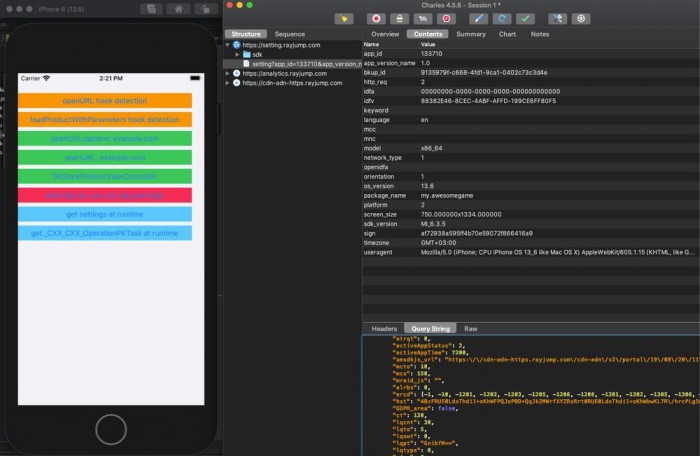Expand the sdk folder in tree

pyautogui.click(x=238, y=54)
